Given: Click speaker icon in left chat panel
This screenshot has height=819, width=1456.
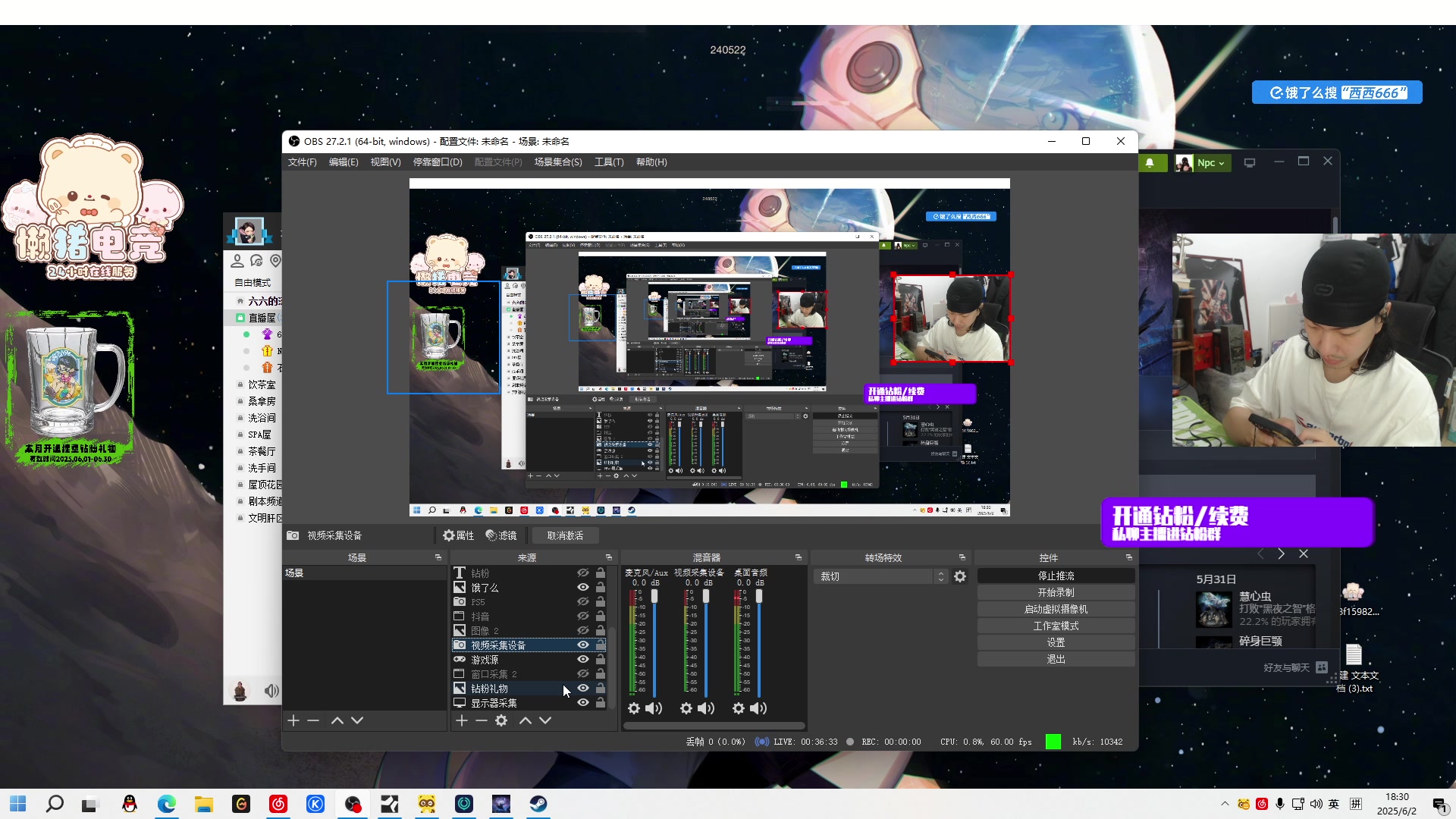Looking at the screenshot, I should pos(271,691).
